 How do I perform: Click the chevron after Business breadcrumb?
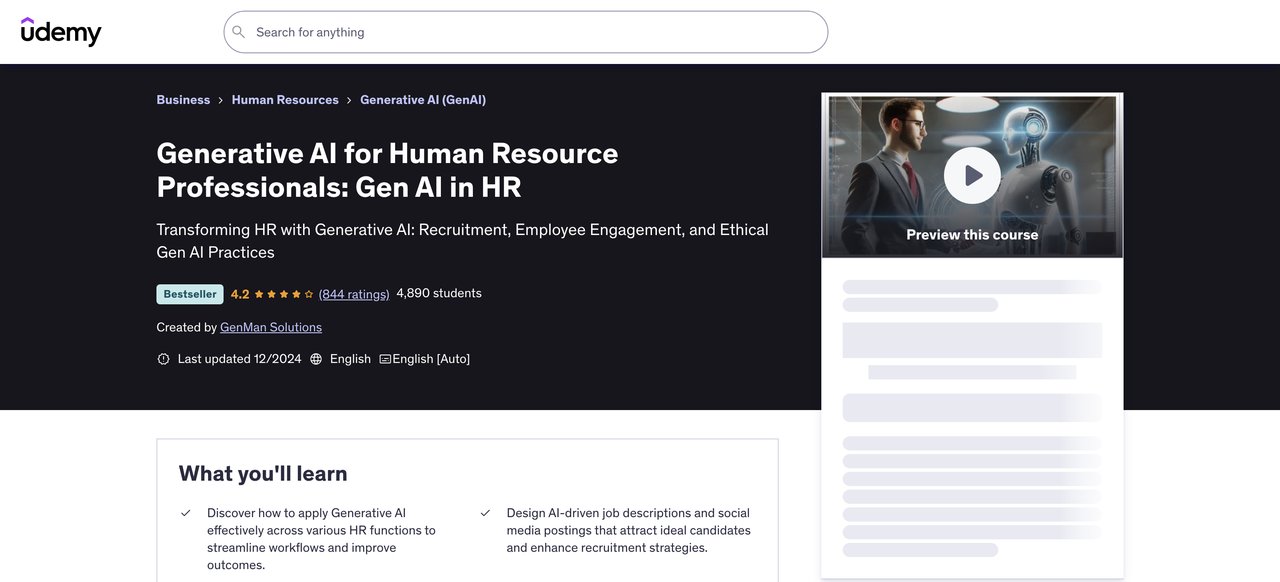tap(221, 100)
